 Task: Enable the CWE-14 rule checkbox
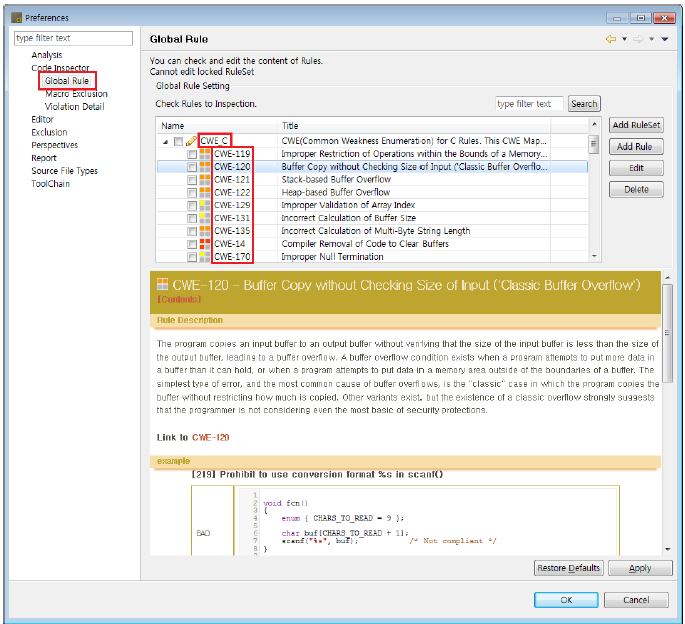pos(192,244)
